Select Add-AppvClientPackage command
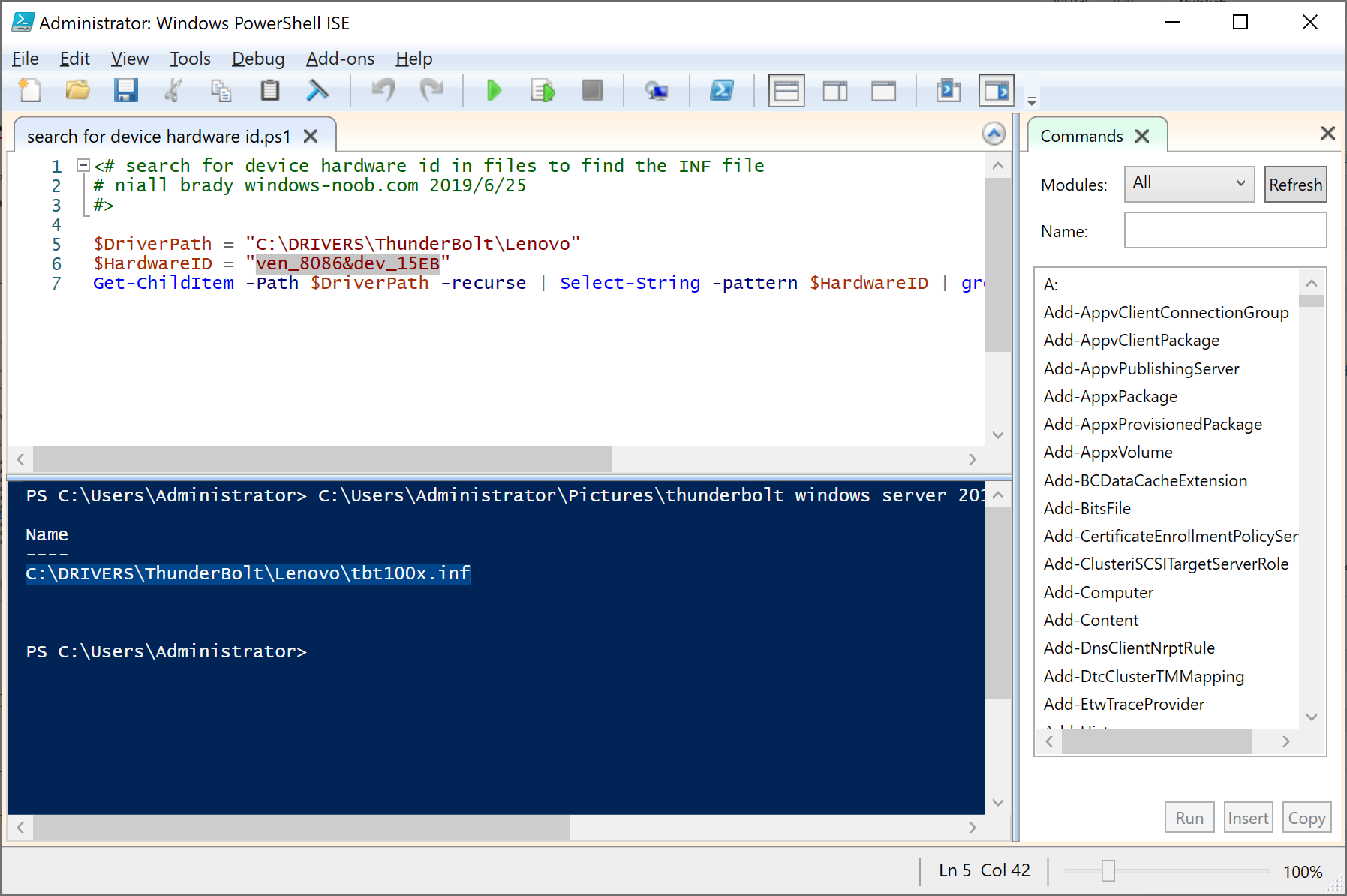The image size is (1347, 896). point(1131,341)
